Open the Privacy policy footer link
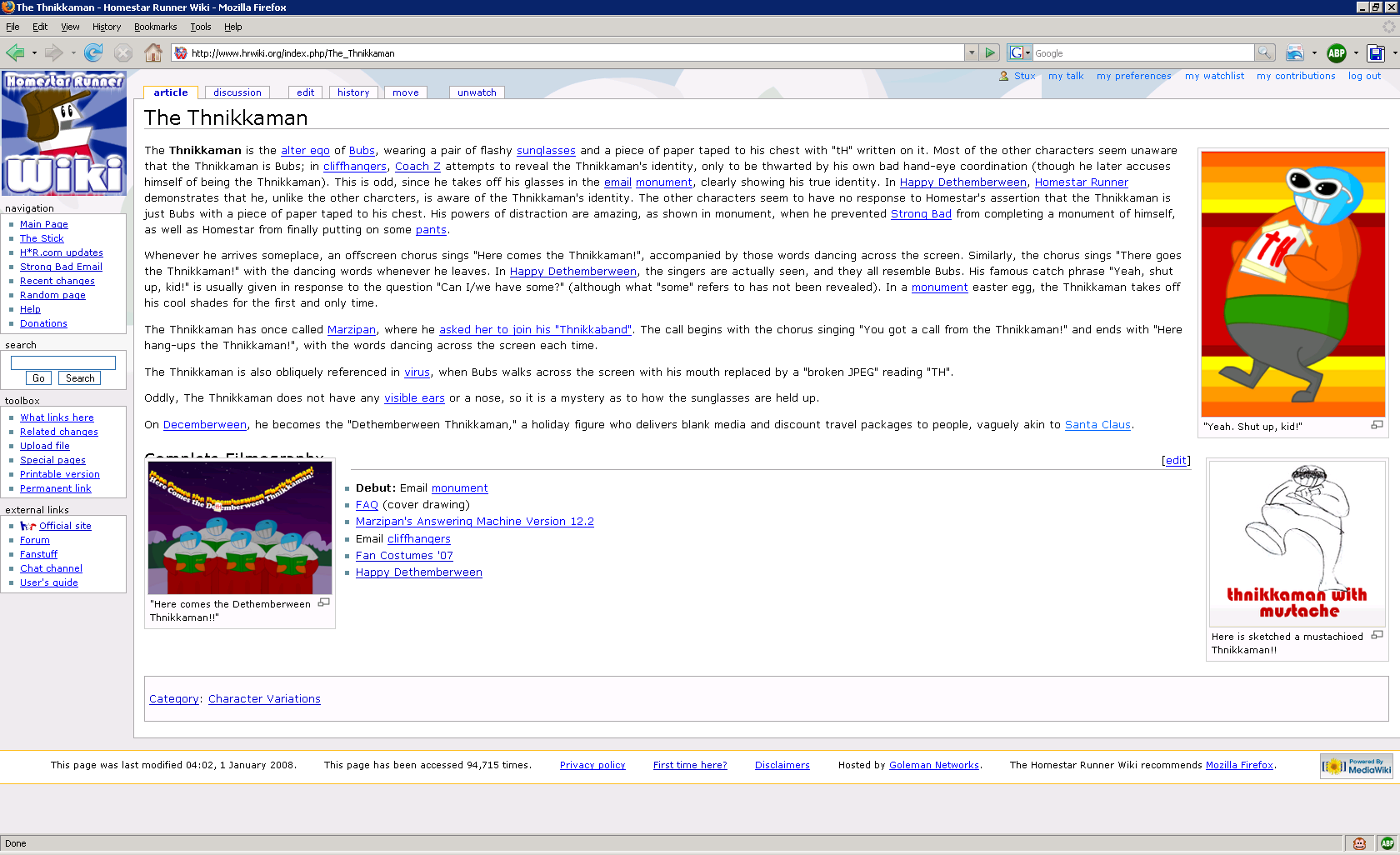Viewport: 1400px width, 855px height. [592, 765]
